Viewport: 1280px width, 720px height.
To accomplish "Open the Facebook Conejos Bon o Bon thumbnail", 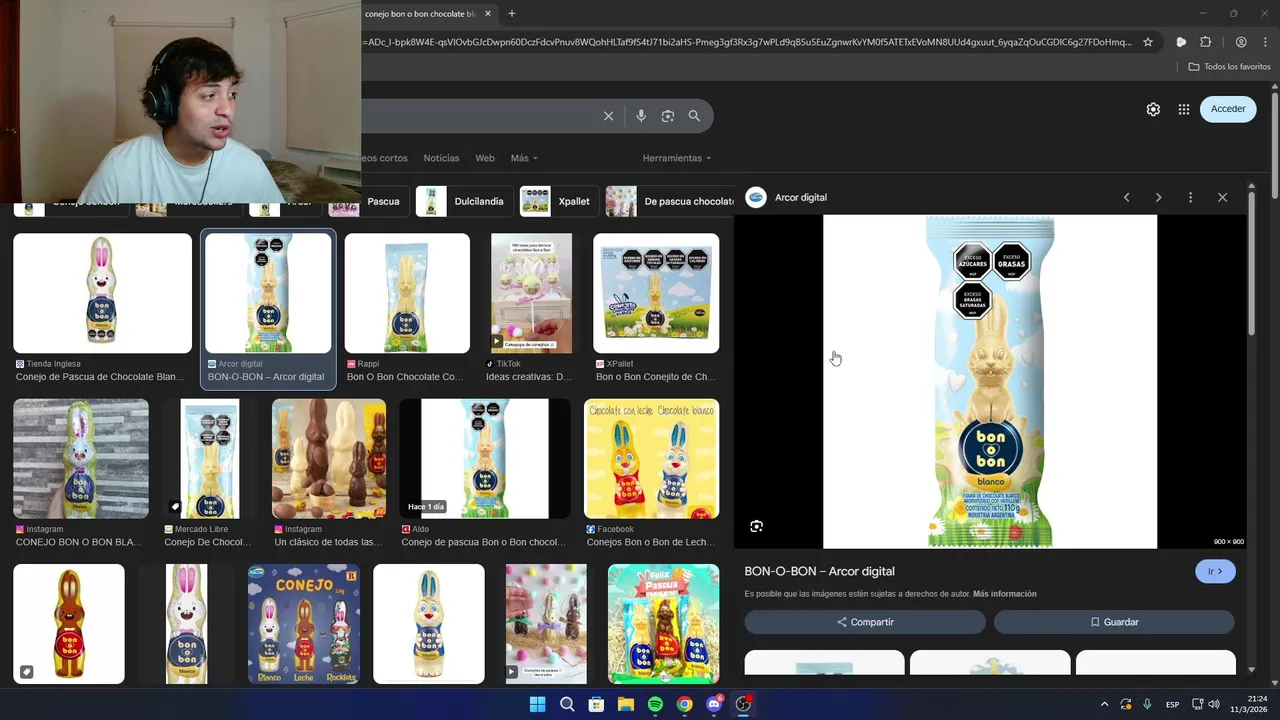I will coord(651,458).
